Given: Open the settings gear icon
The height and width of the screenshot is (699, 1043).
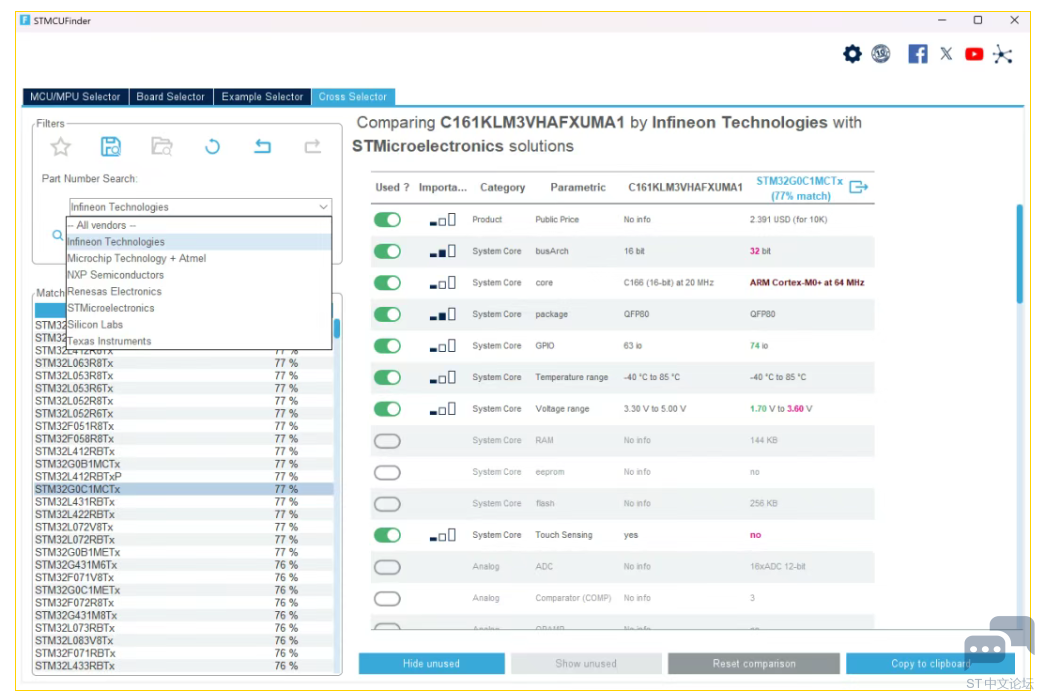Looking at the screenshot, I should pyautogui.click(x=852, y=54).
